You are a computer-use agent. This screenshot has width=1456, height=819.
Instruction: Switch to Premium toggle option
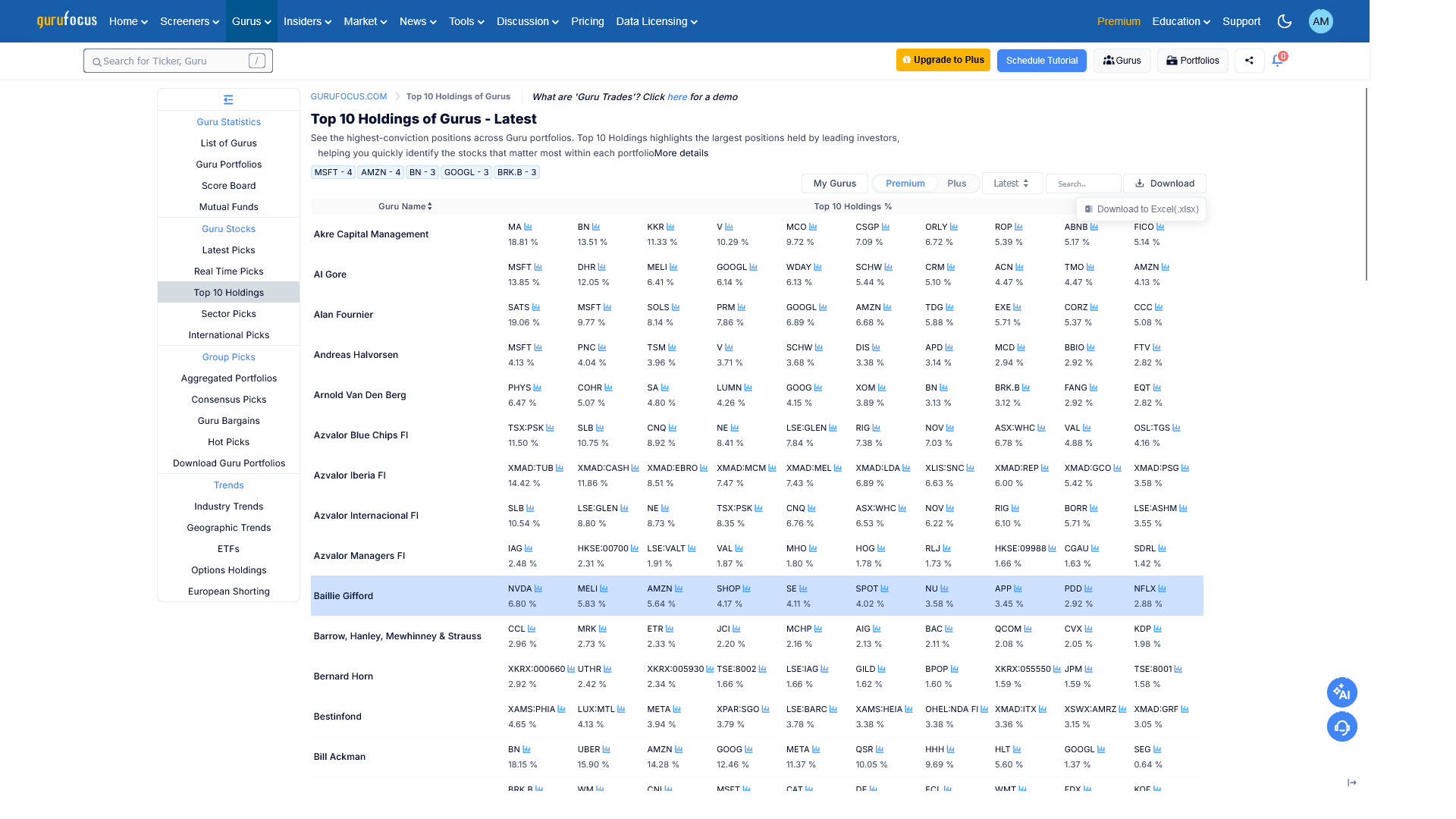(x=905, y=184)
